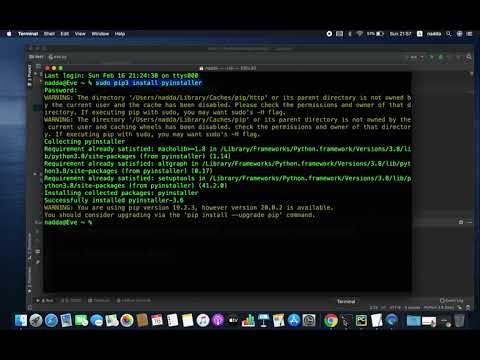Open Apple TV from the Dock

(x=233, y=321)
